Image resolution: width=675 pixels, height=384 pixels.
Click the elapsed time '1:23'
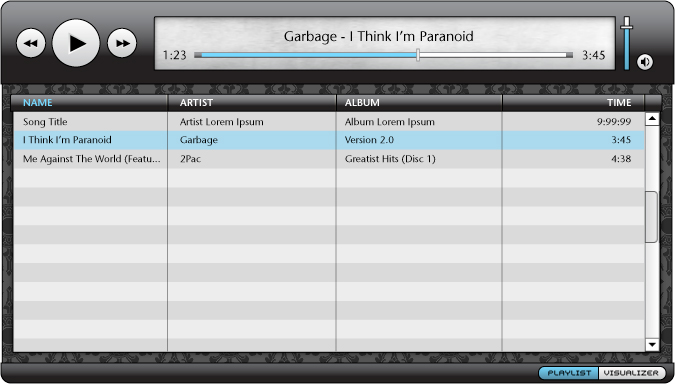[x=174, y=55]
